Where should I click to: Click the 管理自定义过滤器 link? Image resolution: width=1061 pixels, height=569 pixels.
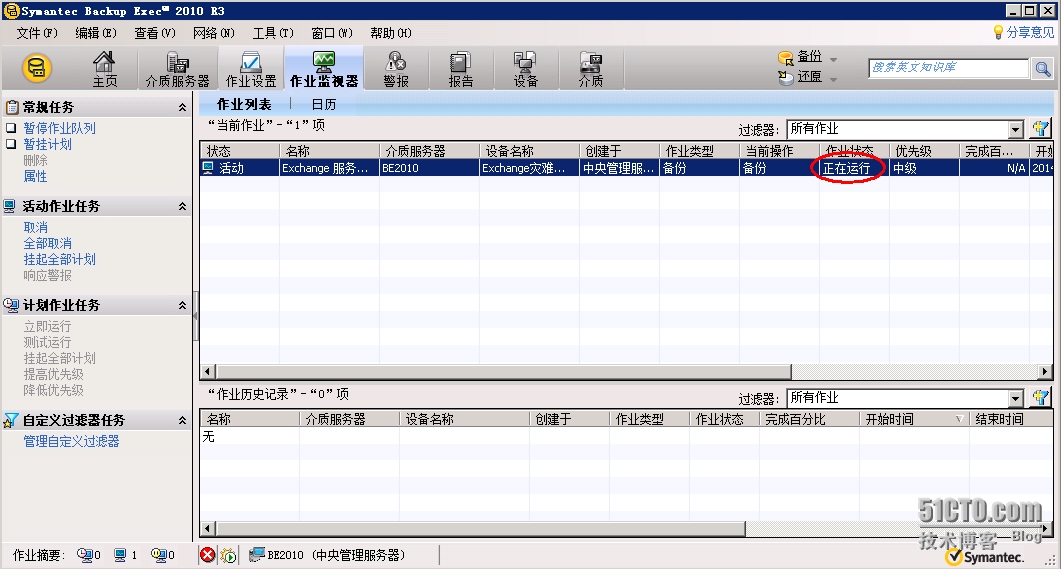(x=71, y=441)
